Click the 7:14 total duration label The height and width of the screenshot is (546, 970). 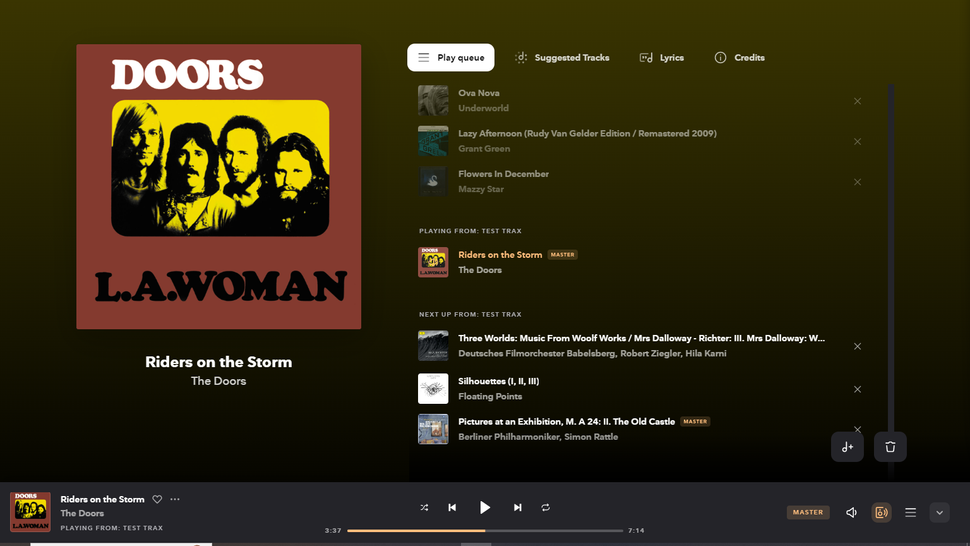point(636,531)
